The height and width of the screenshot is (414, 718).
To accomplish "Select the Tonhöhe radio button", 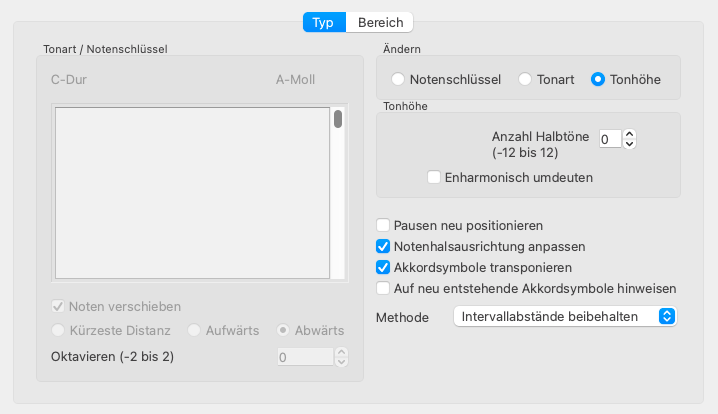I will 598,79.
